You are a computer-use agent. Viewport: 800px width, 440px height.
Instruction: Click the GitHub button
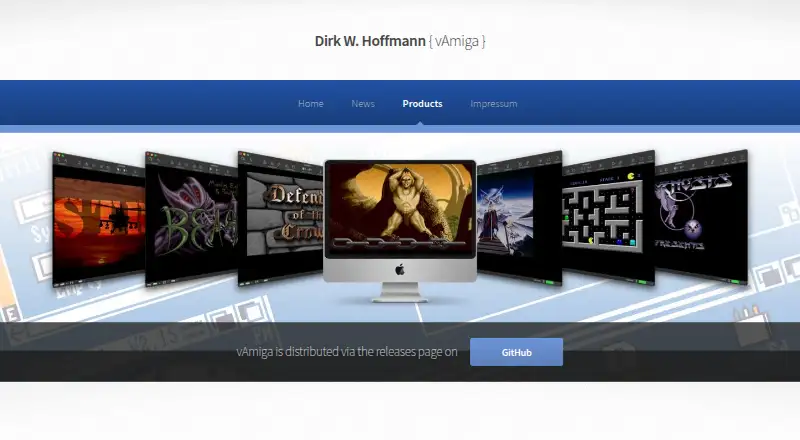[x=516, y=352]
